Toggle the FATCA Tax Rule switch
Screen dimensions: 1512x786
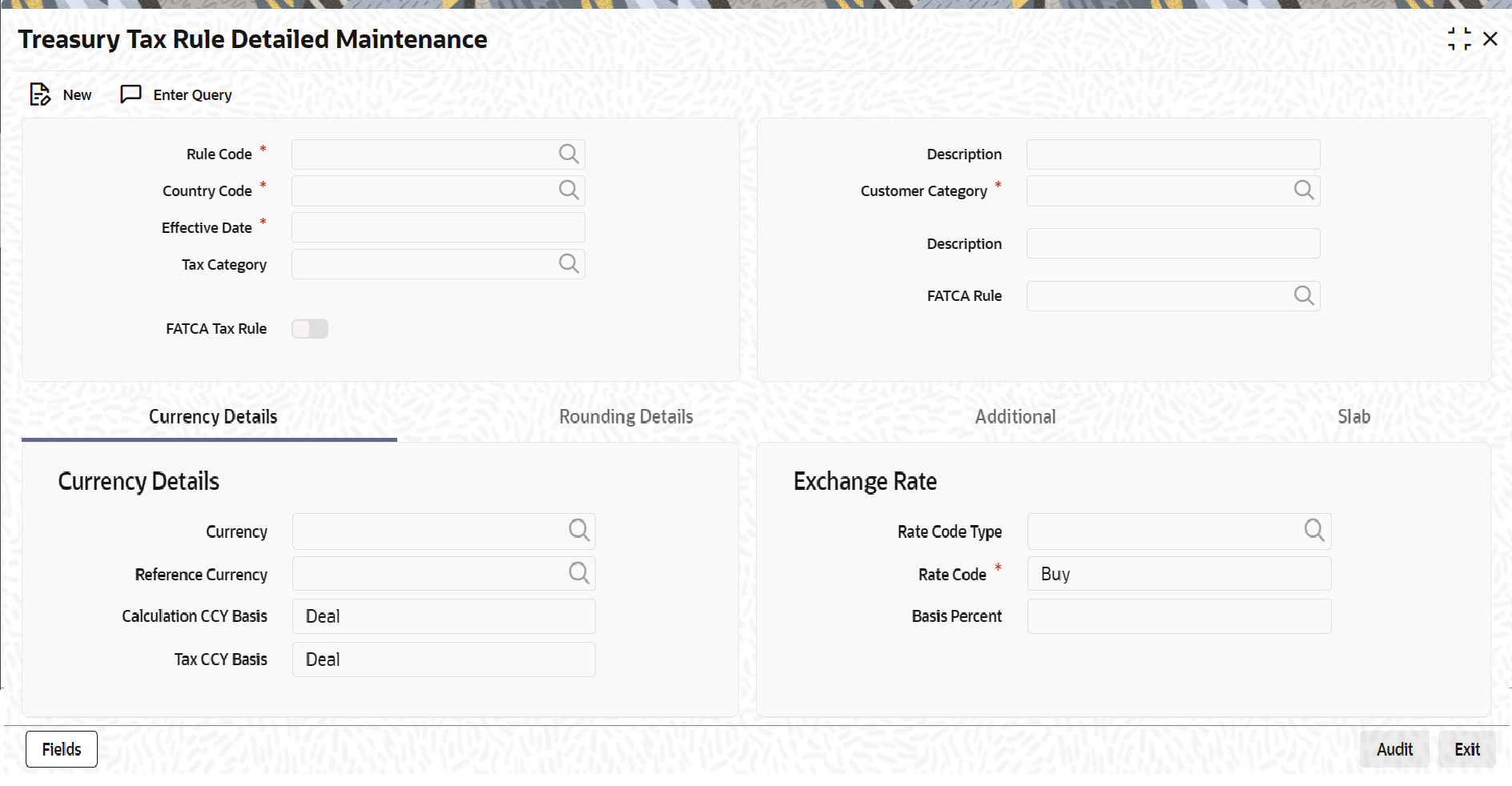(310, 329)
